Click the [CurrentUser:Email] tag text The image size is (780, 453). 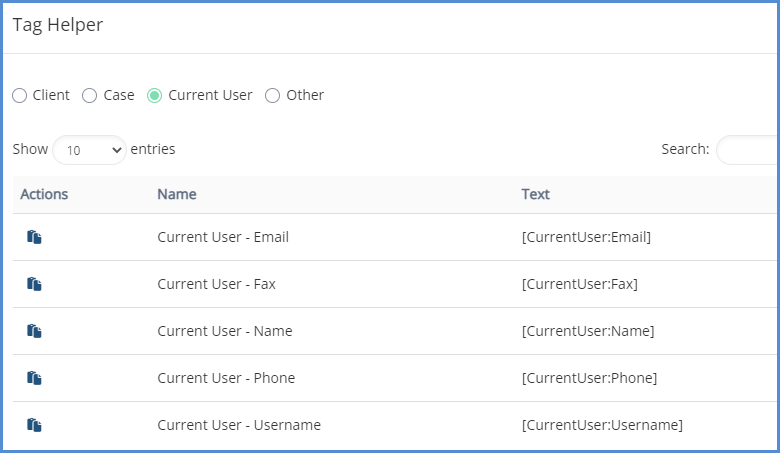586,237
